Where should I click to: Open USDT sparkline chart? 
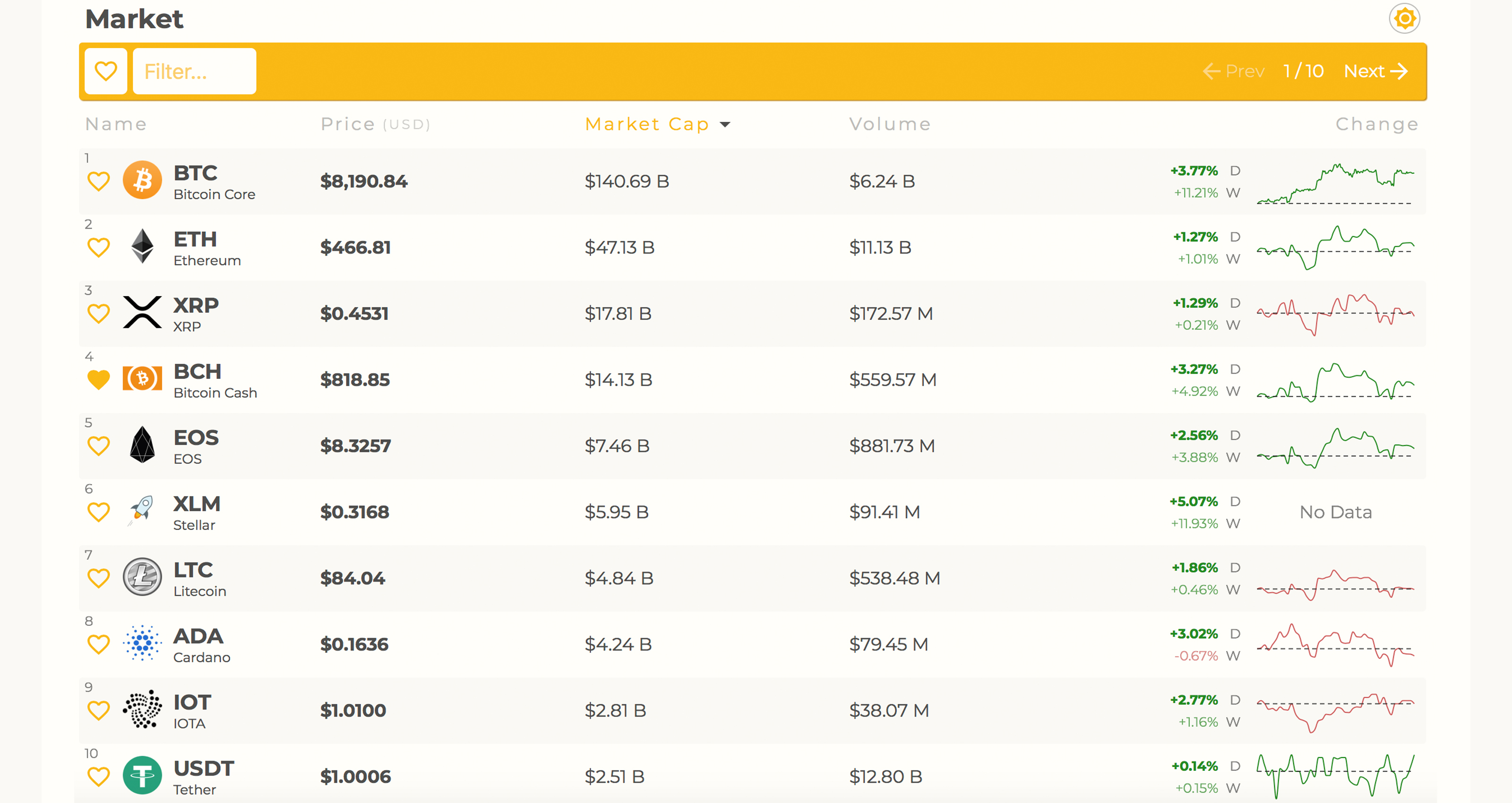click(x=1335, y=776)
